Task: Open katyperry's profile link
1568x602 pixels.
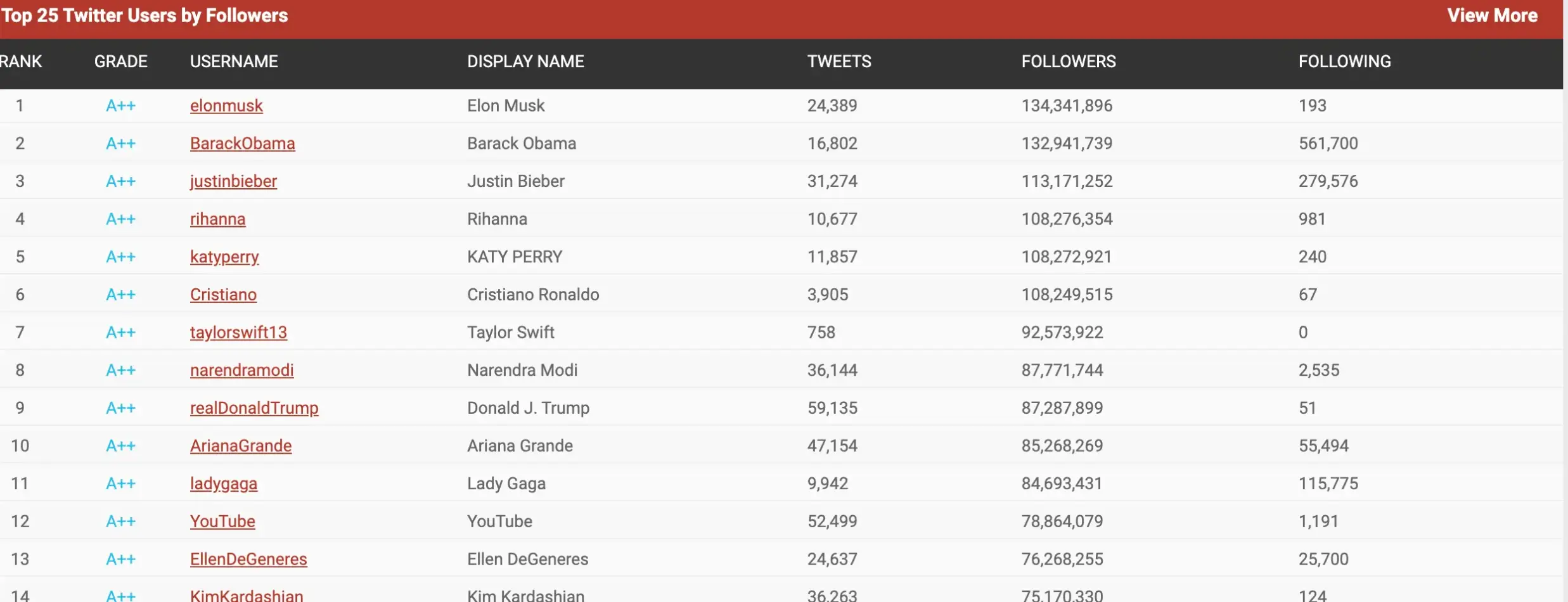Action: point(224,257)
